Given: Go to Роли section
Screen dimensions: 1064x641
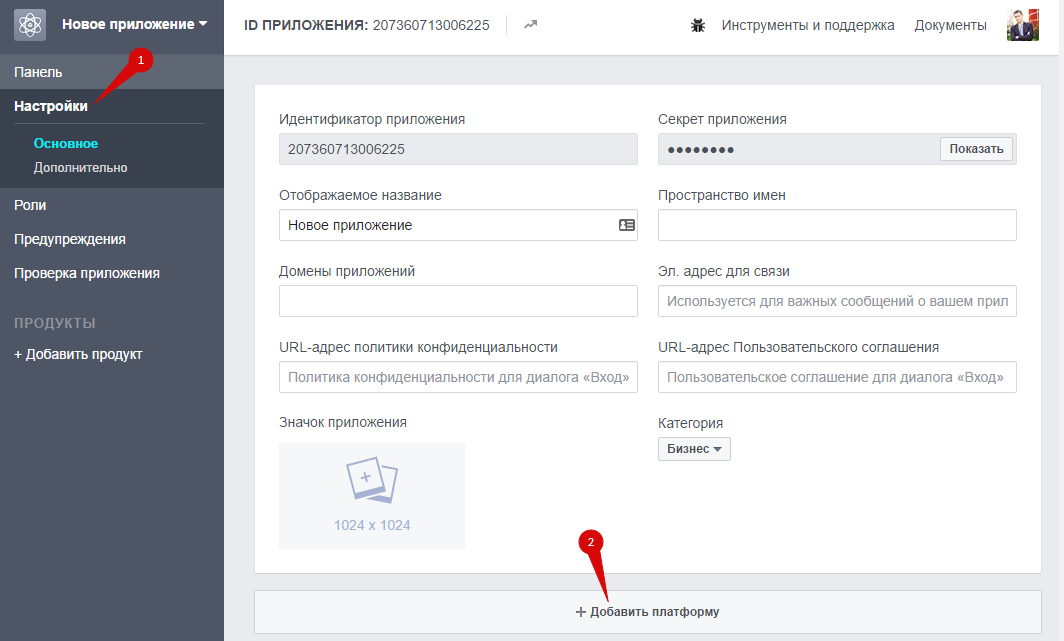Looking at the screenshot, I should click(x=30, y=205).
